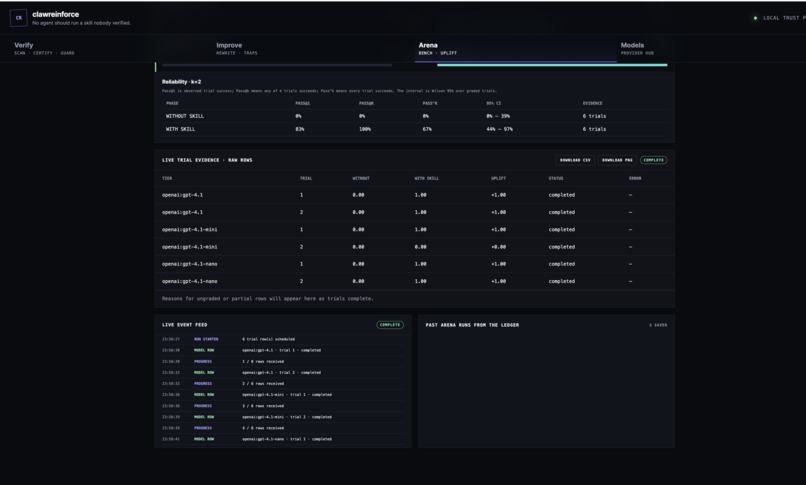Click the teal progress bar under Arena tab
The height and width of the screenshot is (485, 806).
point(552,65)
